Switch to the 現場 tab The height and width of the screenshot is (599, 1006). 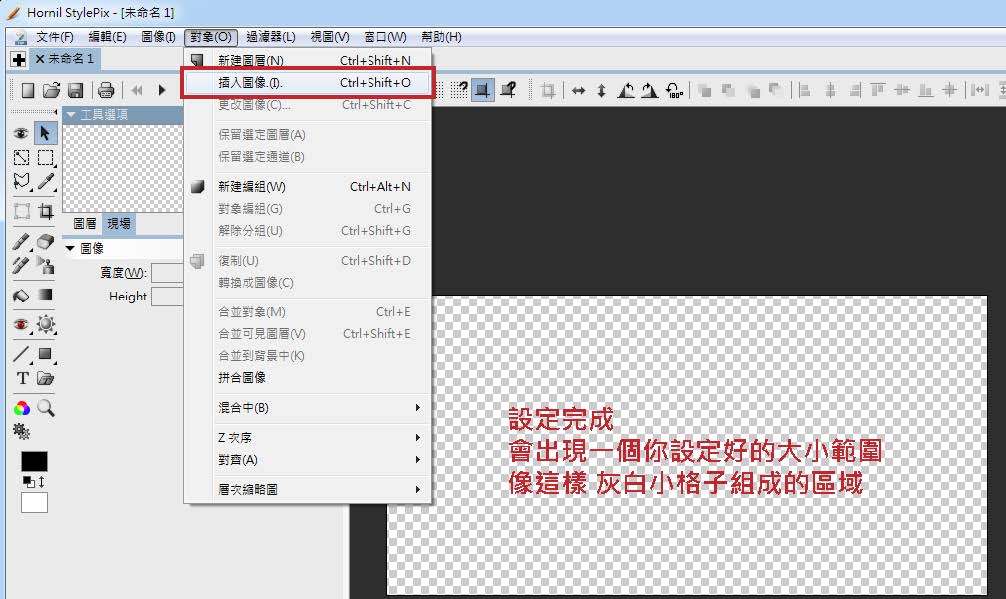pyautogui.click(x=119, y=223)
